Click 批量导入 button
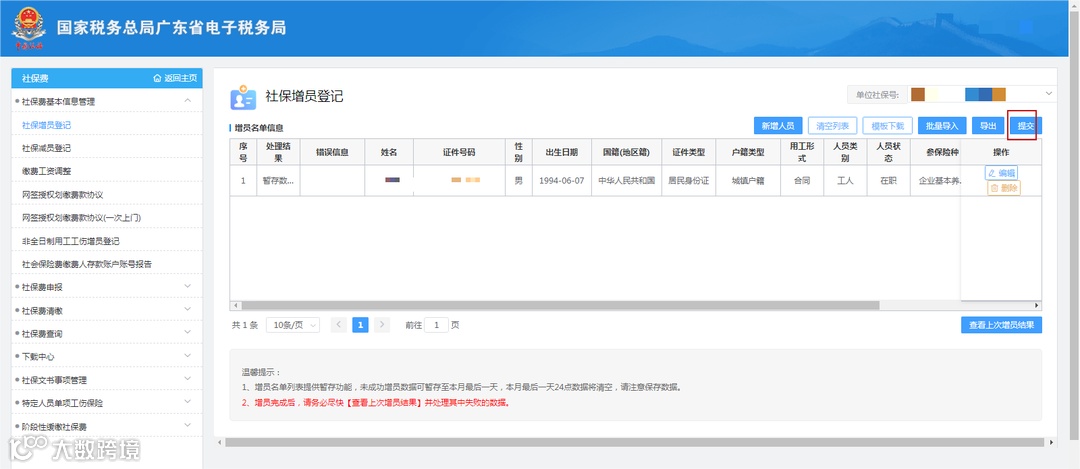This screenshot has height=469, width=1080. point(942,126)
